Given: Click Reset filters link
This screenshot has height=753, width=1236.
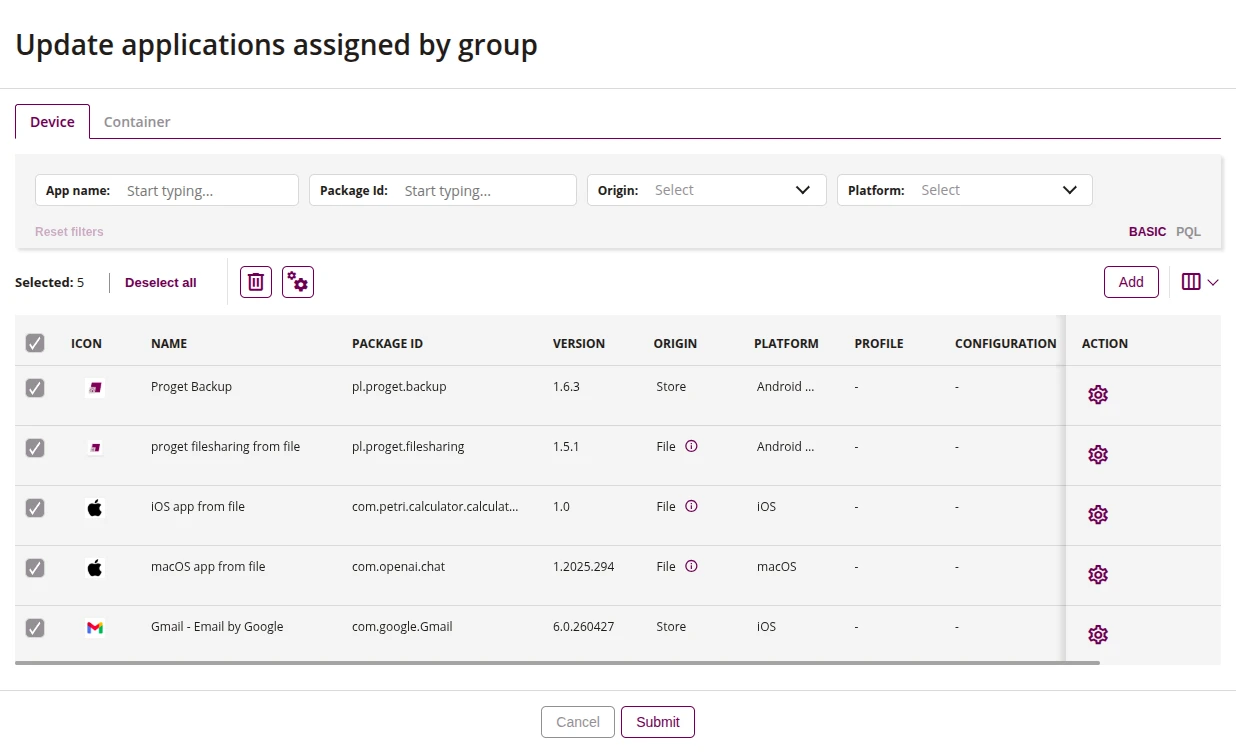Looking at the screenshot, I should 69,231.
